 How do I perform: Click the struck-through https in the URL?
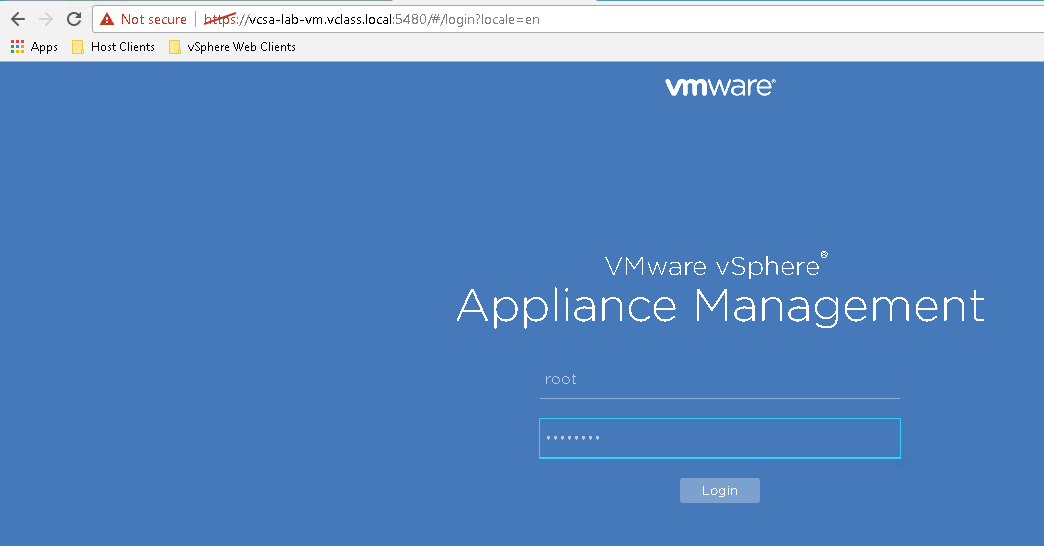[x=218, y=19]
